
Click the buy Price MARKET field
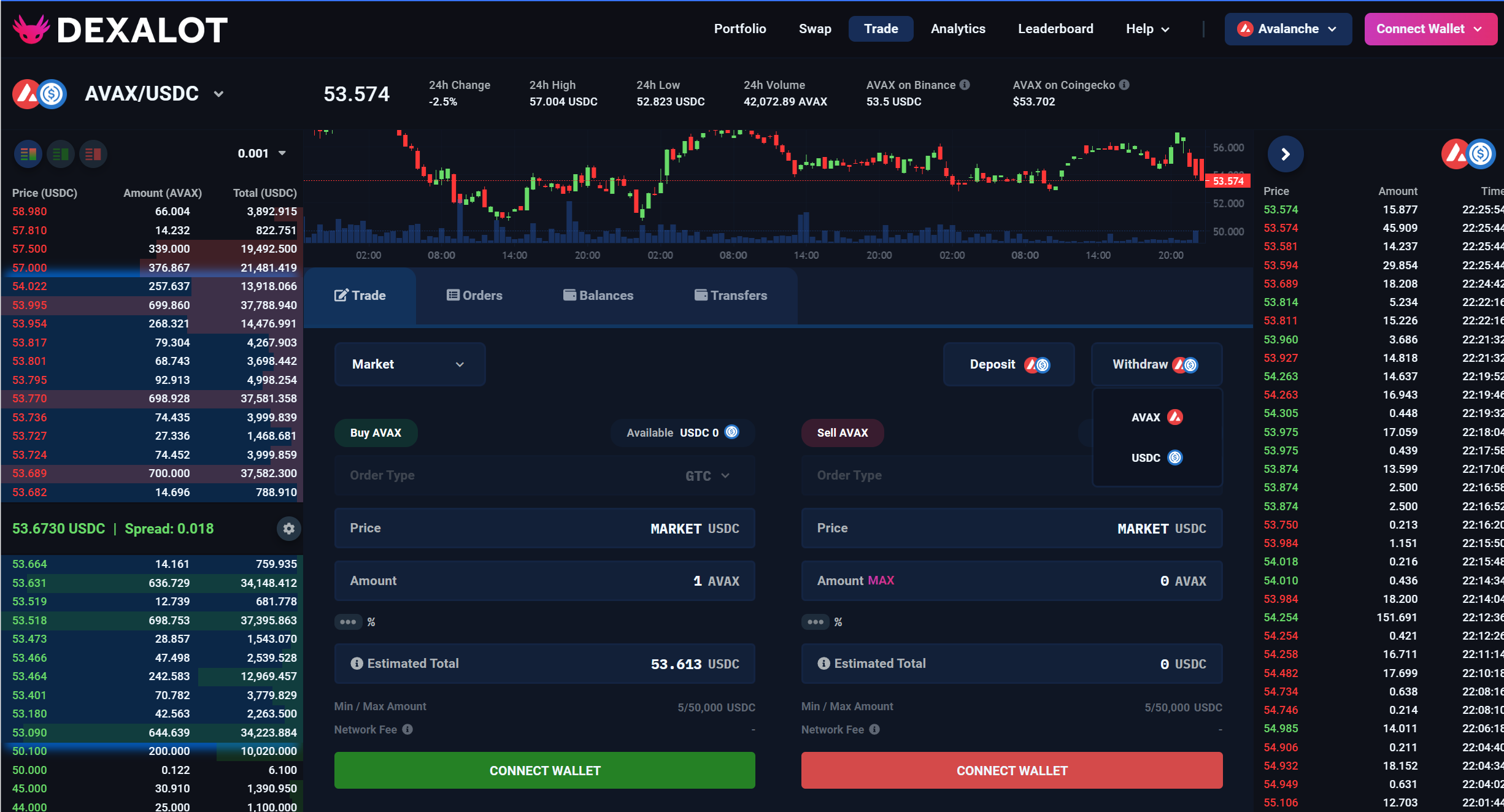[545, 528]
